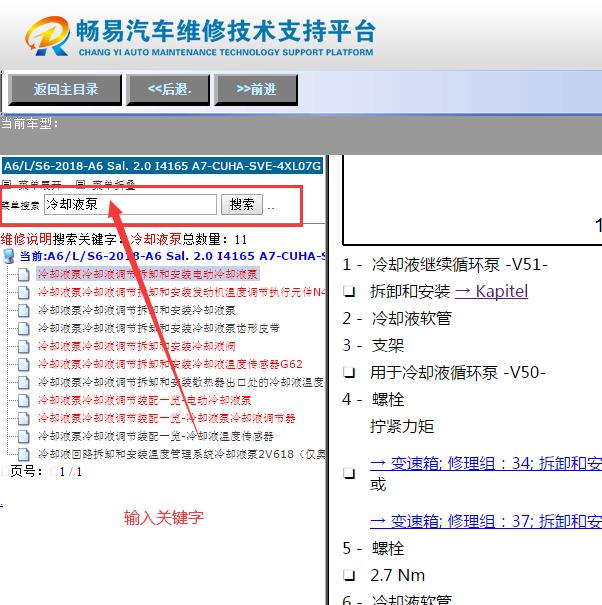Click the page number 1 / 1
The height and width of the screenshot is (605, 602).
coord(71,472)
